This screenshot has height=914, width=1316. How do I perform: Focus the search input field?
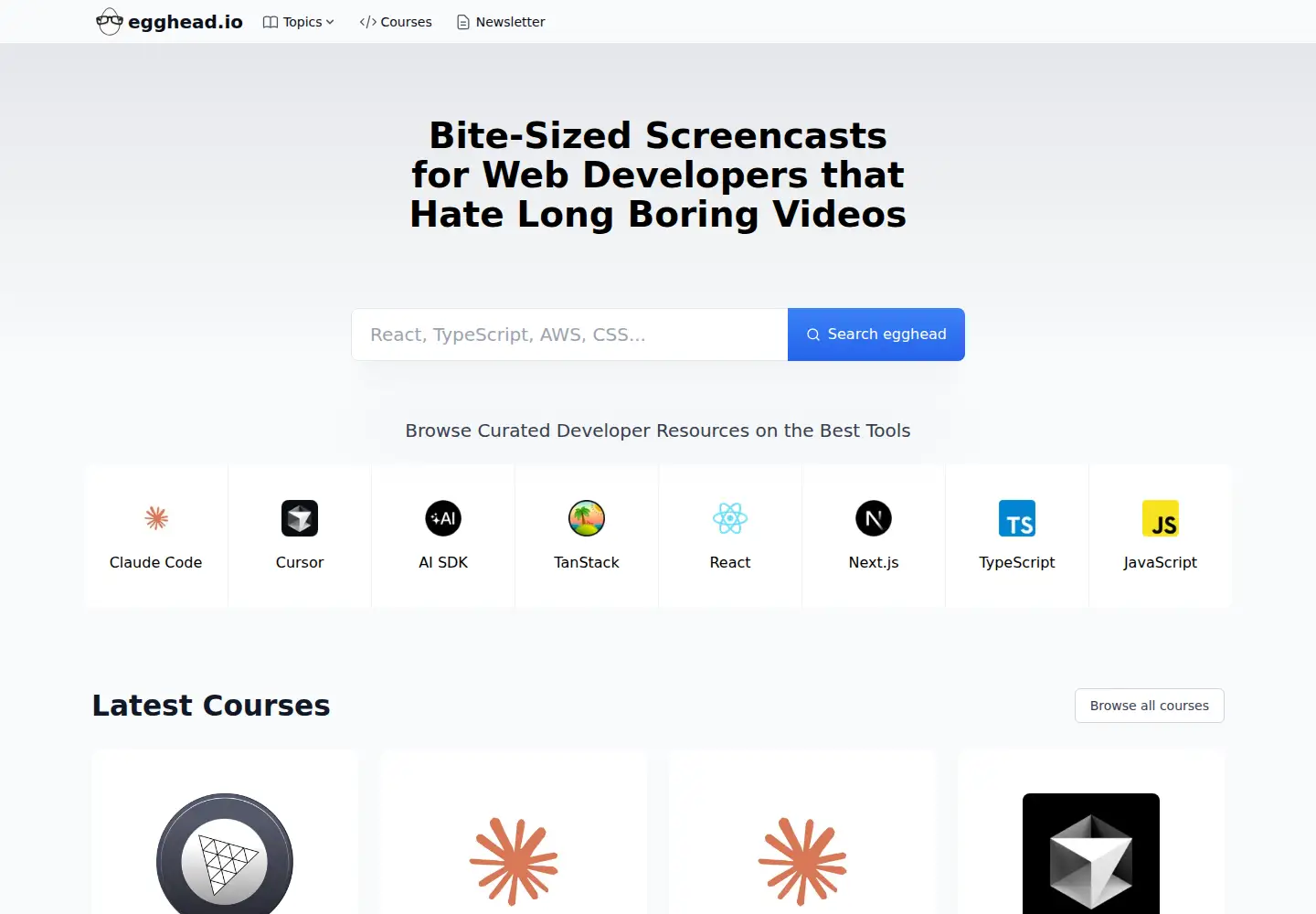coord(569,335)
